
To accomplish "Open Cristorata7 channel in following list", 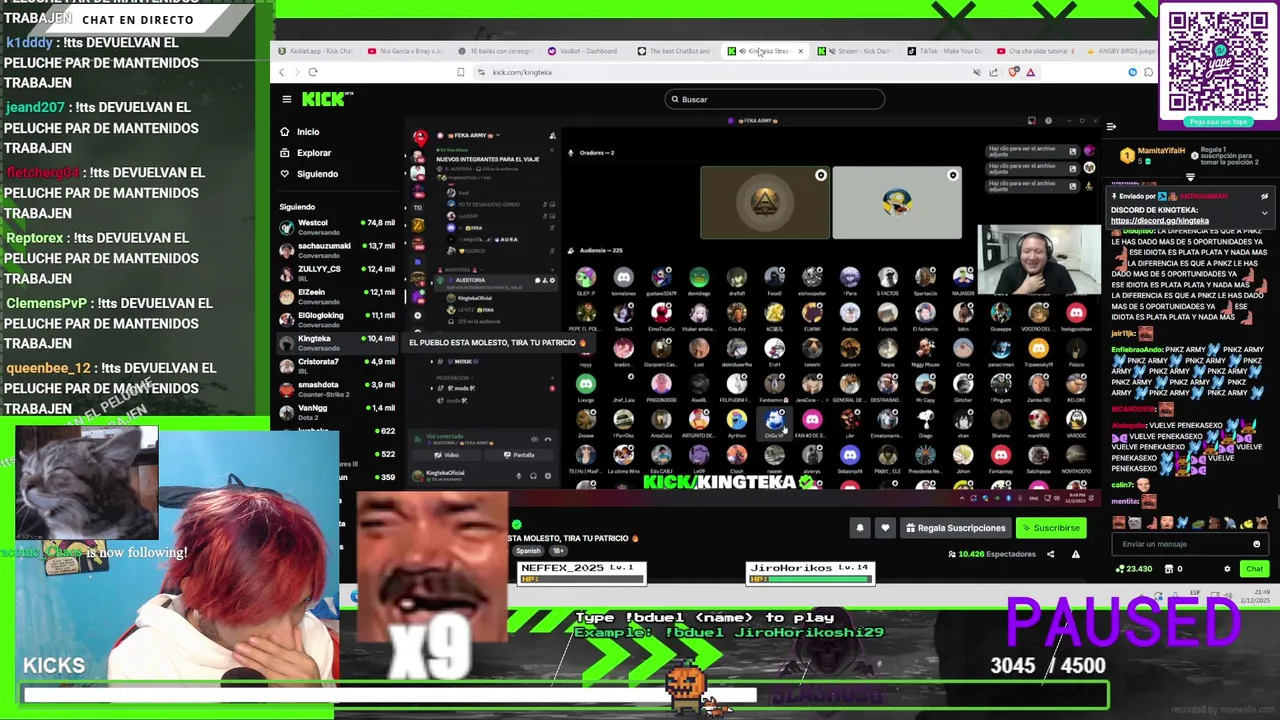I will click(338, 365).
